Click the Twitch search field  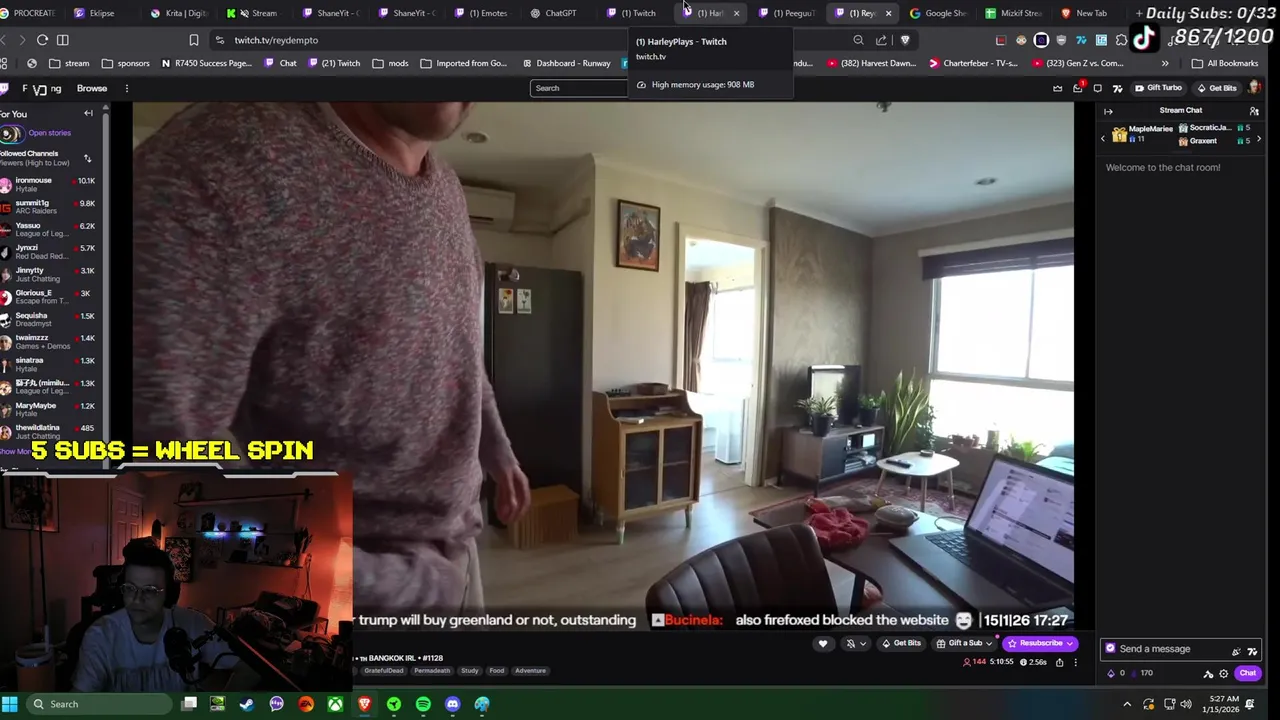578,88
